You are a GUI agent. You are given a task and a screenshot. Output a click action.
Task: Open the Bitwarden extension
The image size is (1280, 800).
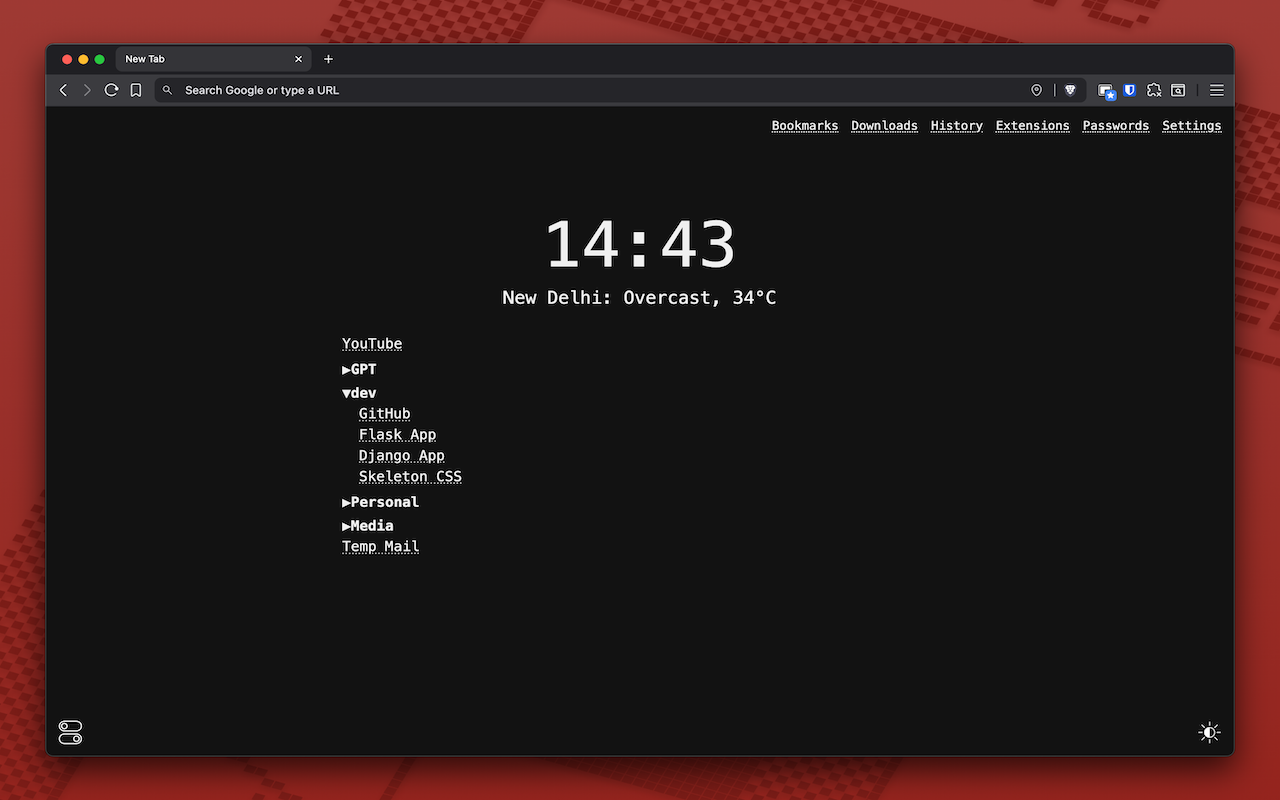pyautogui.click(x=1129, y=90)
